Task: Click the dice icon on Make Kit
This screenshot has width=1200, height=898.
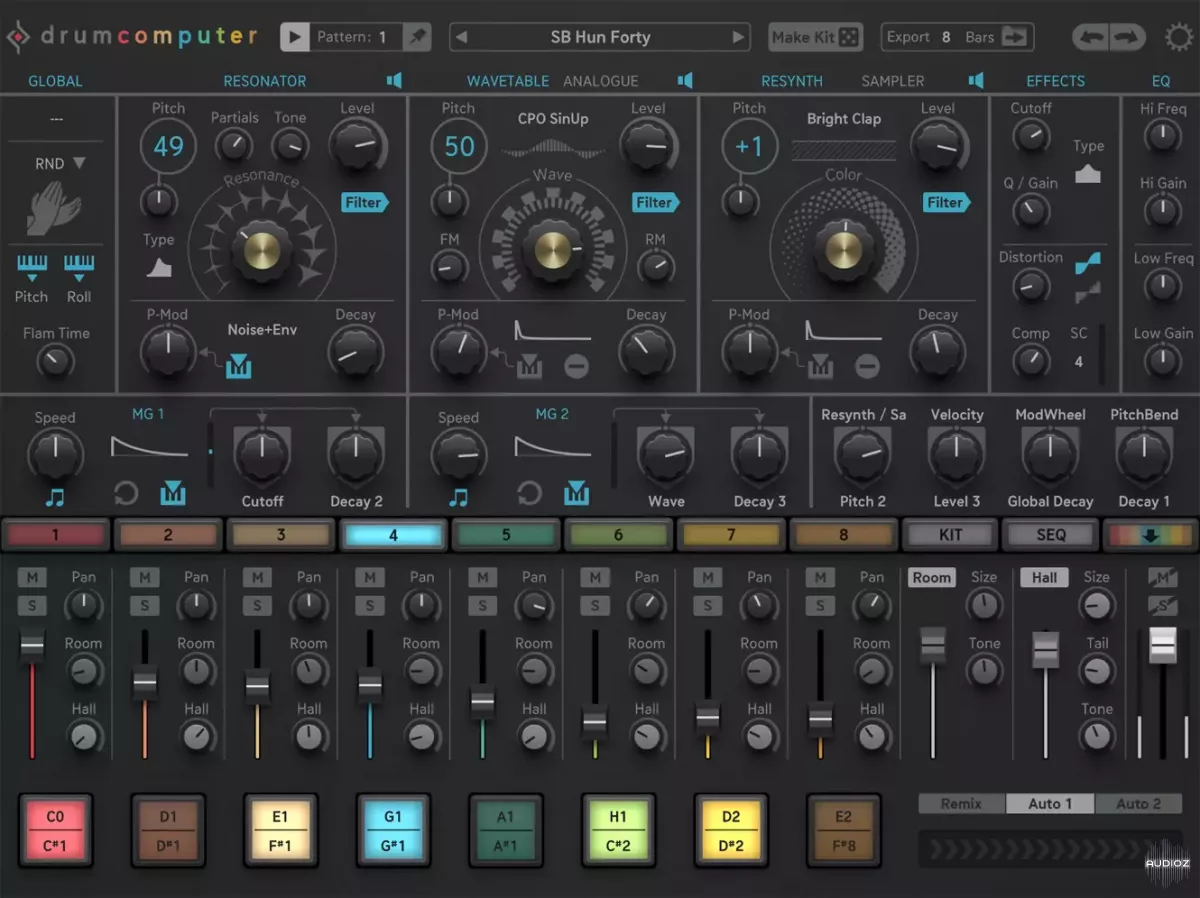Action: point(849,37)
